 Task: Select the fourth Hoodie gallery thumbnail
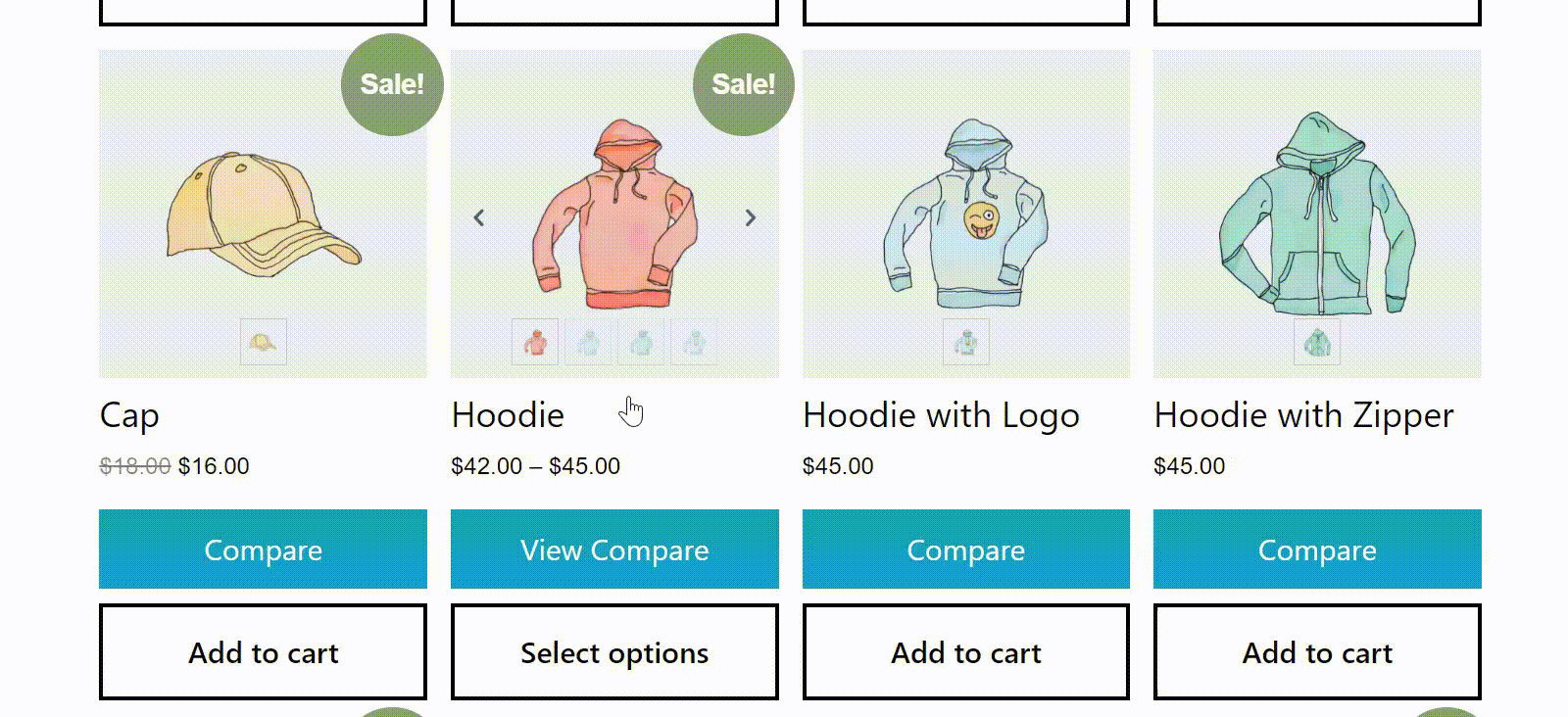tap(694, 342)
